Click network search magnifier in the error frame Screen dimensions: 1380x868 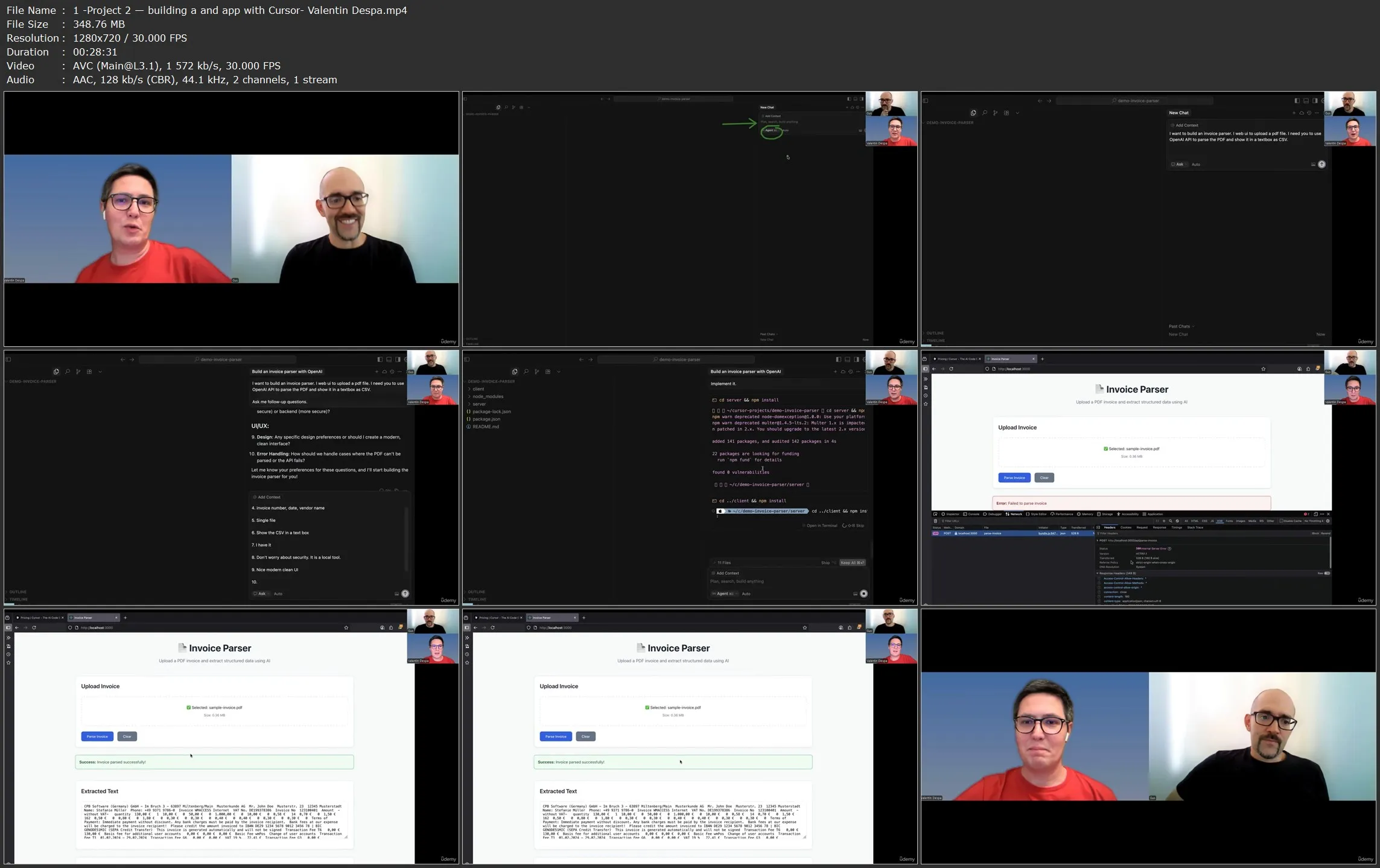(1171, 521)
